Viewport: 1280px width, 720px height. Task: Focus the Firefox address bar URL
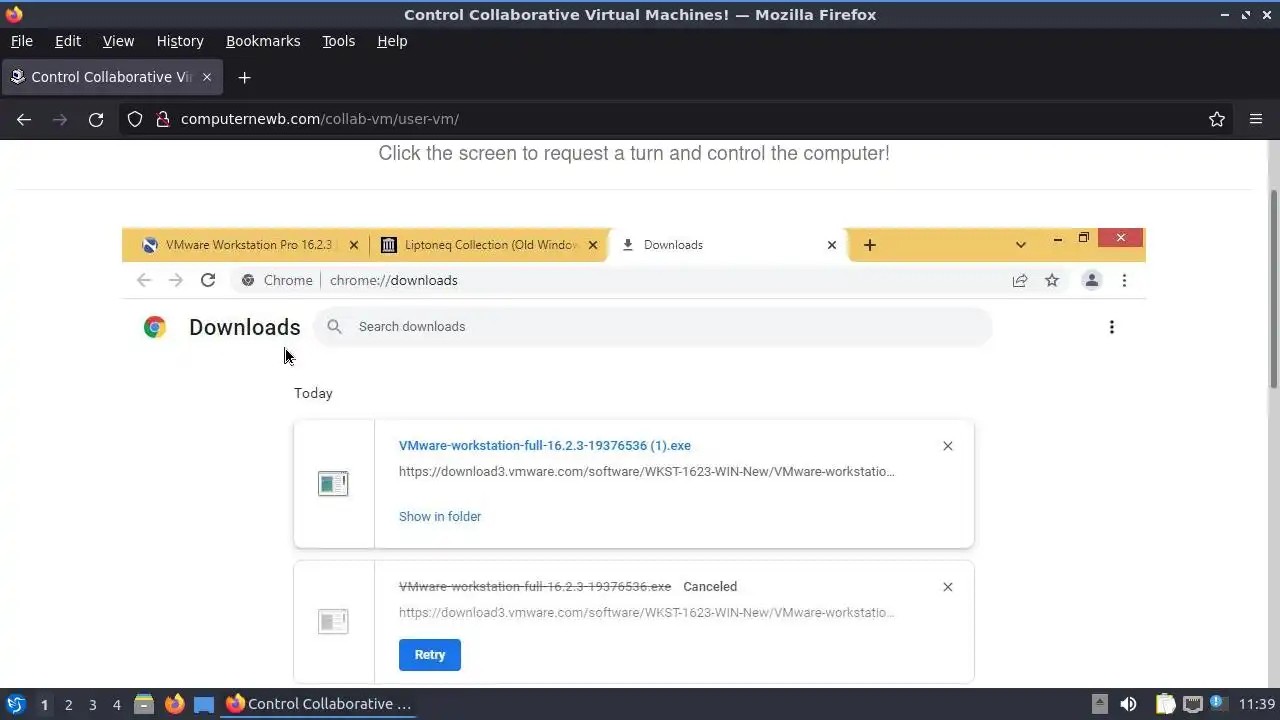[x=320, y=119]
